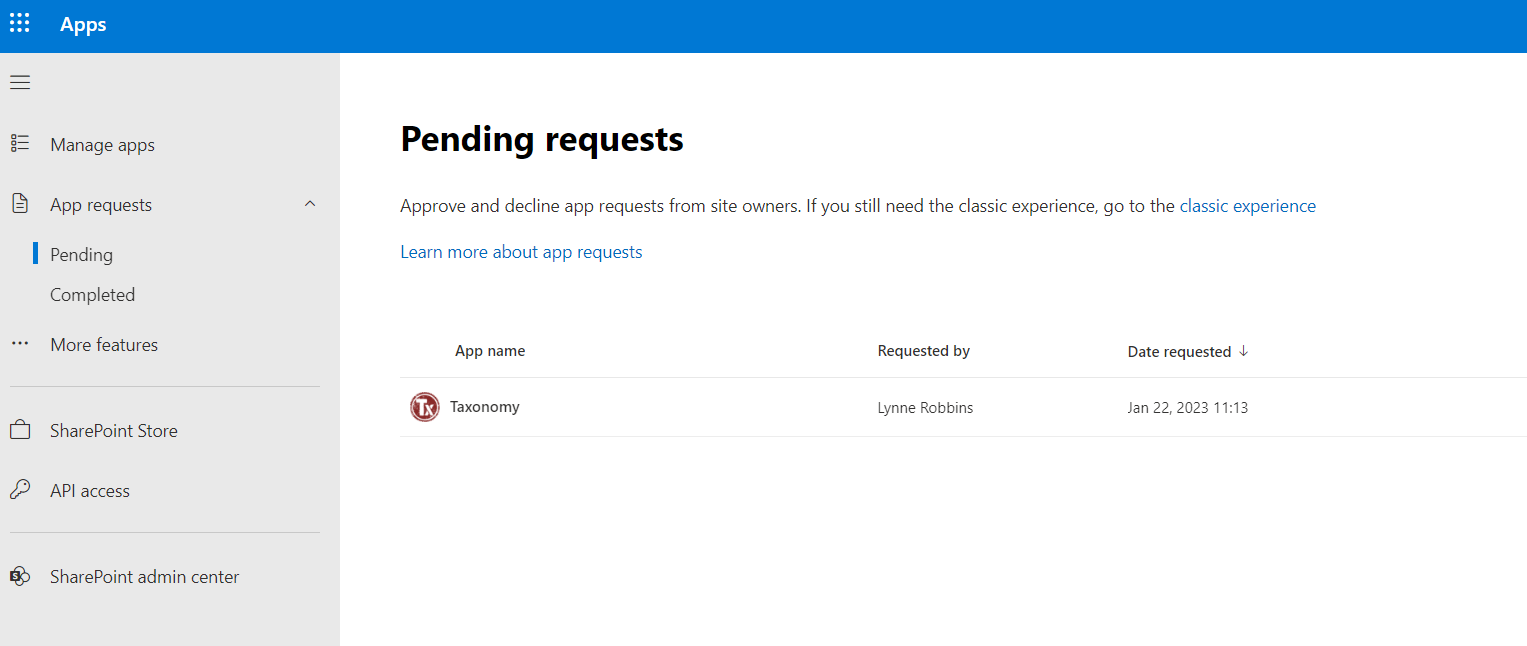Image resolution: width=1527 pixels, height=646 pixels.
Task: Go to API access page
Action: pyautogui.click(x=90, y=491)
